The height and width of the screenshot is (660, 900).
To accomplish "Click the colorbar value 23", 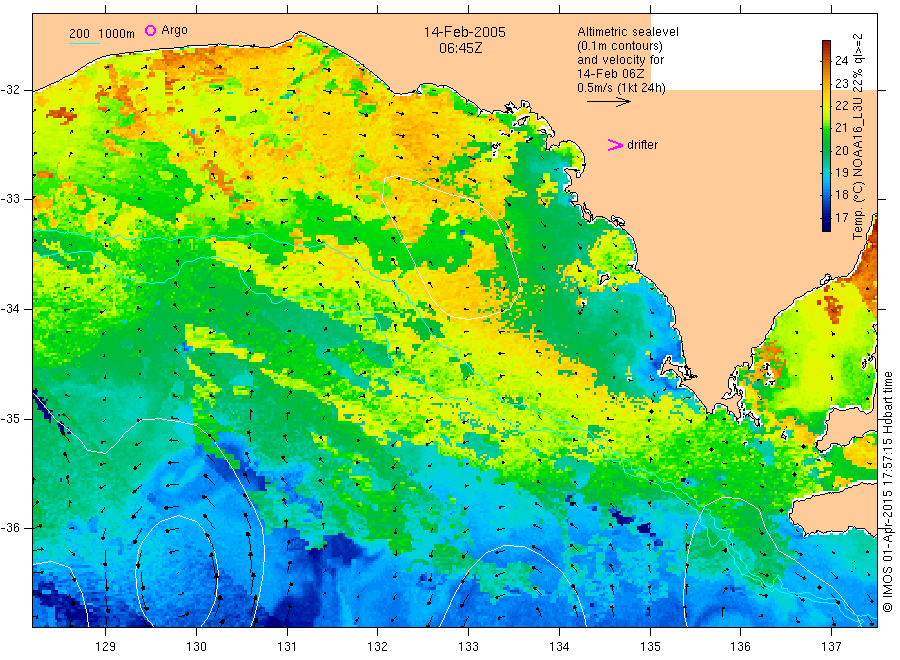I will [841, 84].
